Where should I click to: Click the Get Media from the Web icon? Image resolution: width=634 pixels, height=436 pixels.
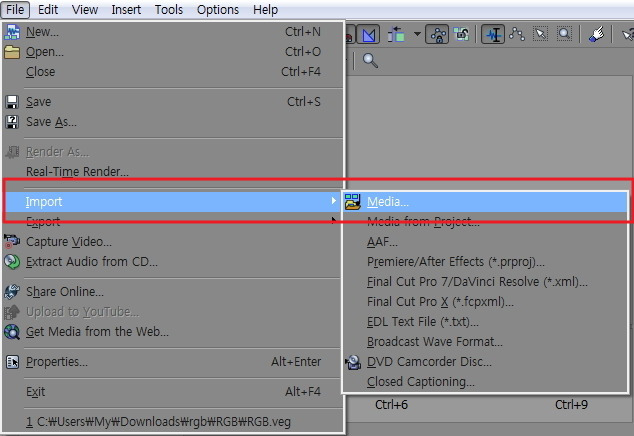pos(12,332)
